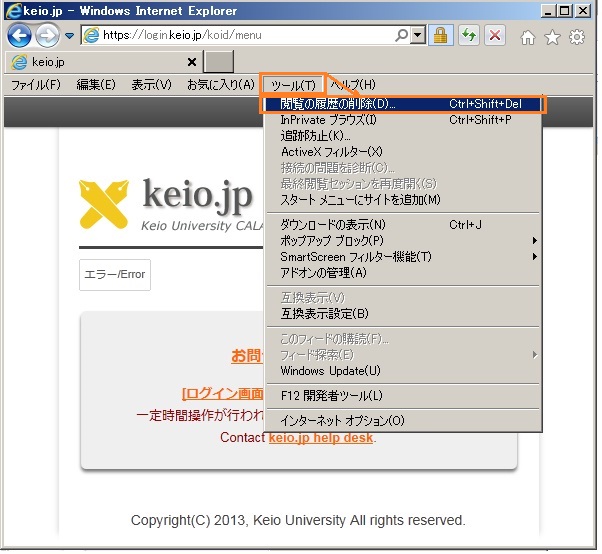This screenshot has width=602, height=554.
Task: Select InPrivate ブラウズ menu item
Action: tap(329, 120)
